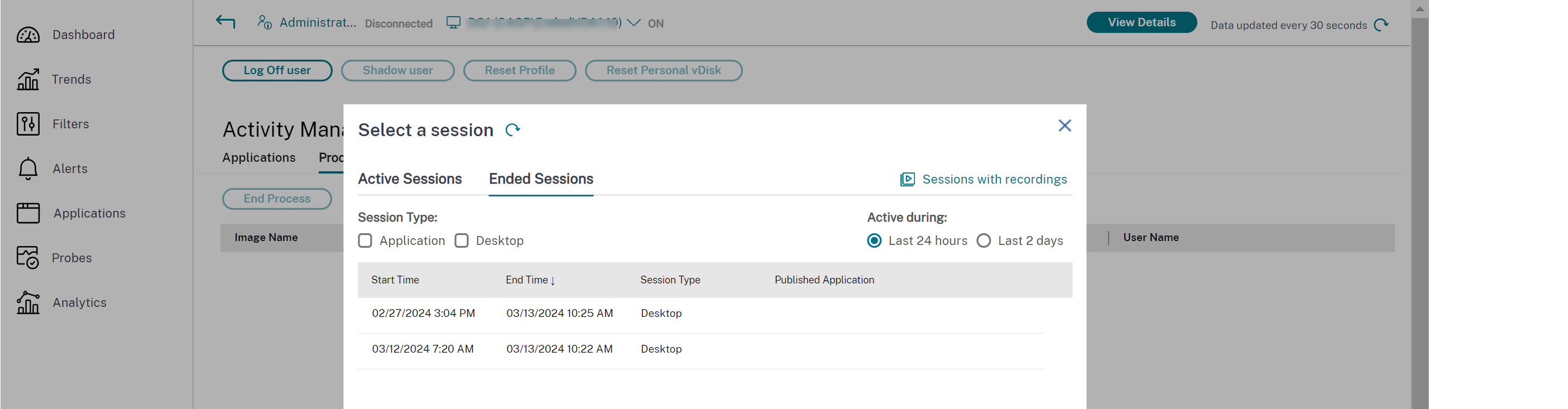Click the back arrow icon
Image resolution: width=1568 pixels, height=409 pixels.
225,22
